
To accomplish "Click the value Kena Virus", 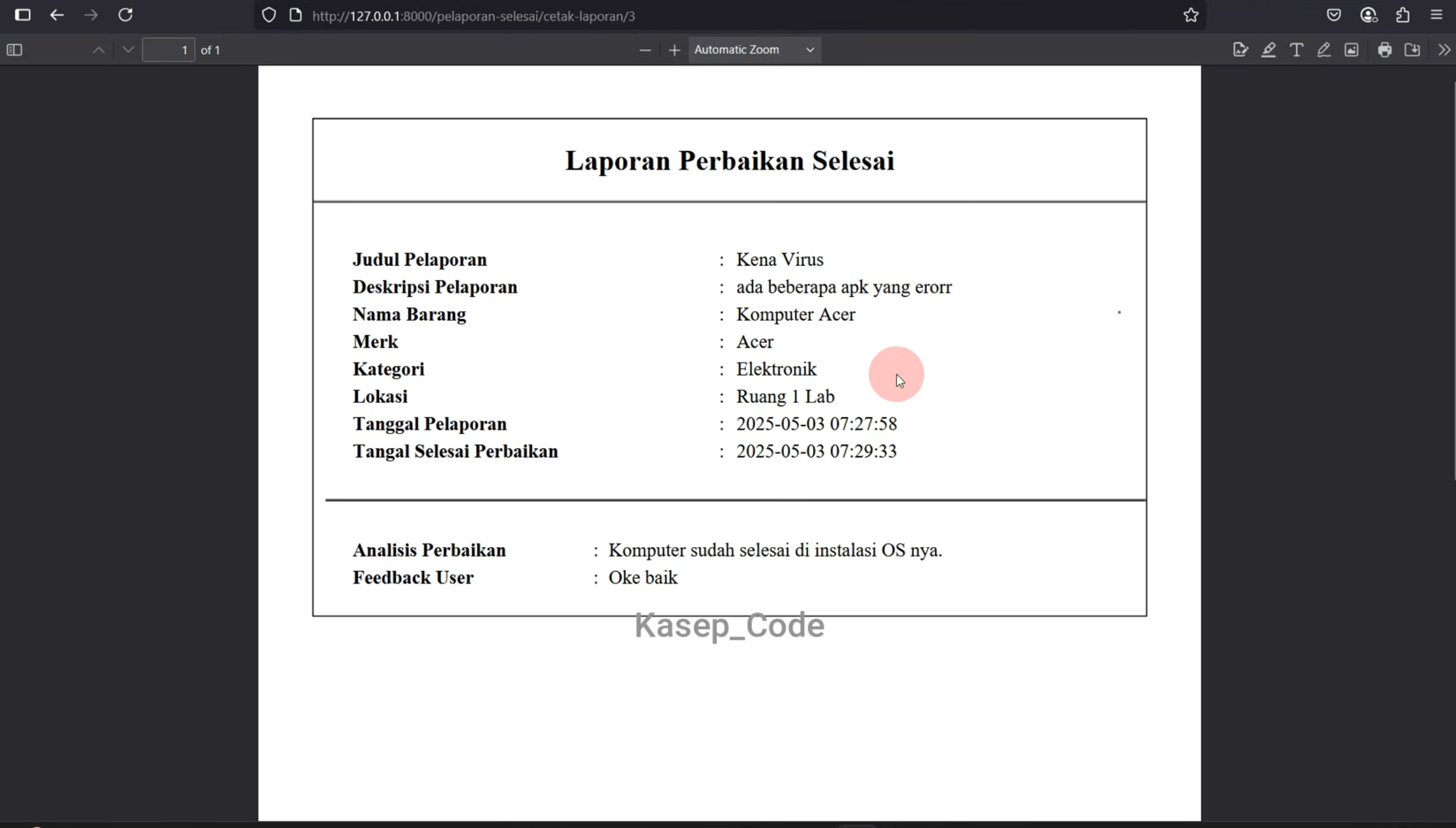I will click(780, 260).
